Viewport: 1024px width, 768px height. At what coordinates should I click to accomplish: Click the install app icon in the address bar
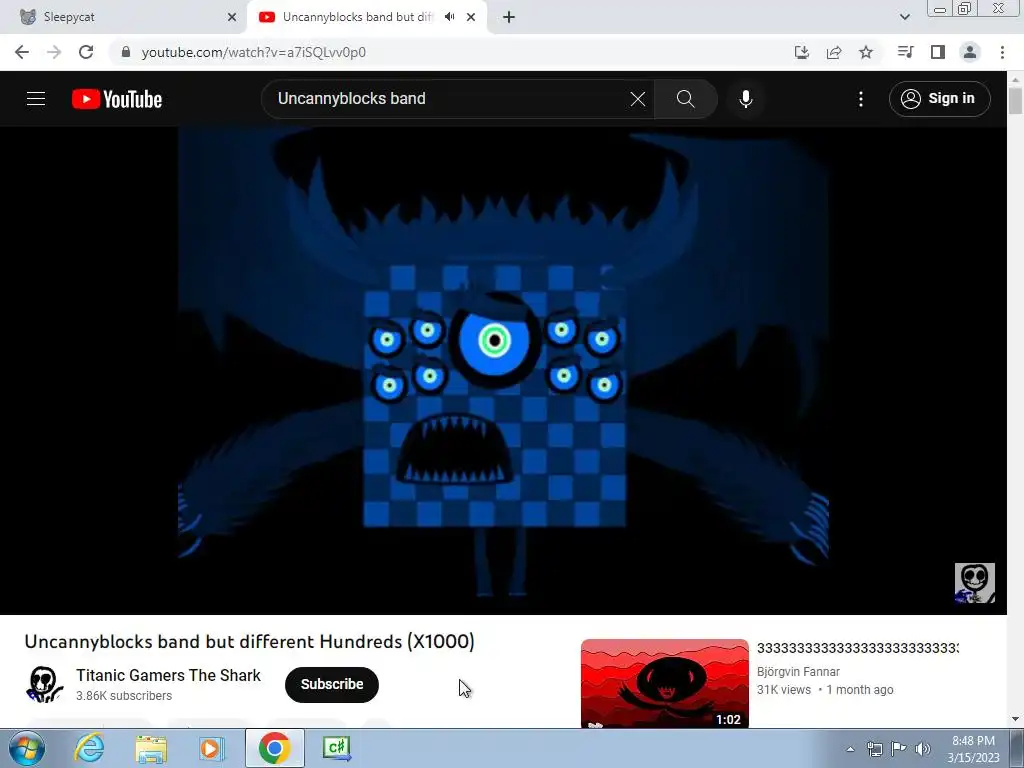pyautogui.click(x=802, y=52)
